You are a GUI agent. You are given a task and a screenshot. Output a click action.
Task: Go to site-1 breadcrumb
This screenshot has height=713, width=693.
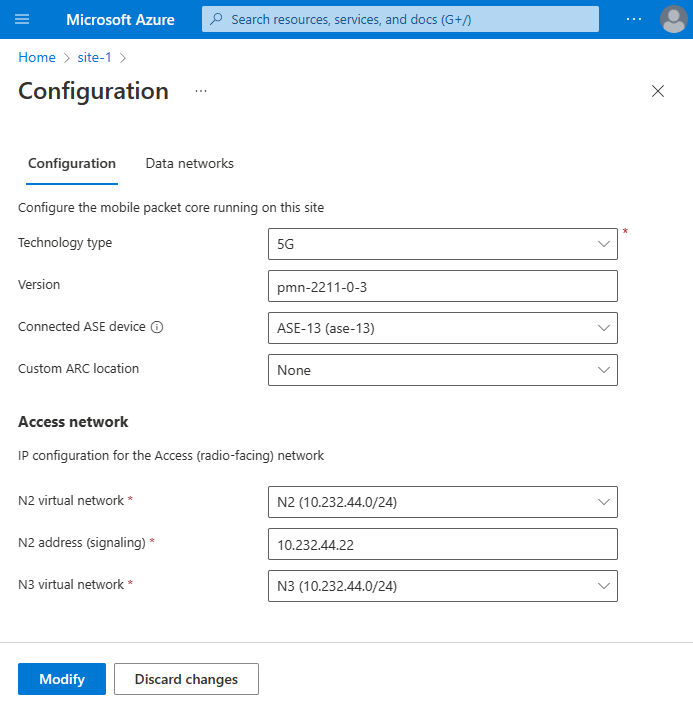click(x=94, y=57)
